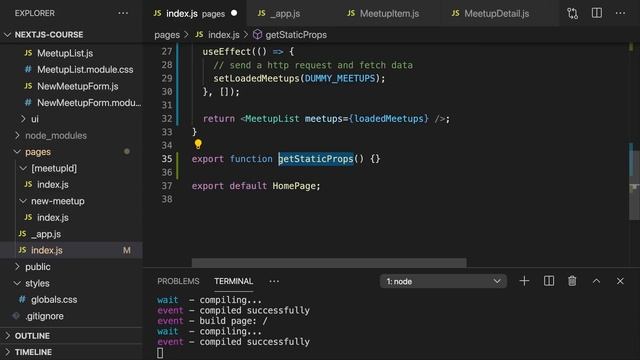The height and width of the screenshot is (360, 640).
Task: Click JS icon of the MeetupItem.js tab
Action: coord(351,13)
